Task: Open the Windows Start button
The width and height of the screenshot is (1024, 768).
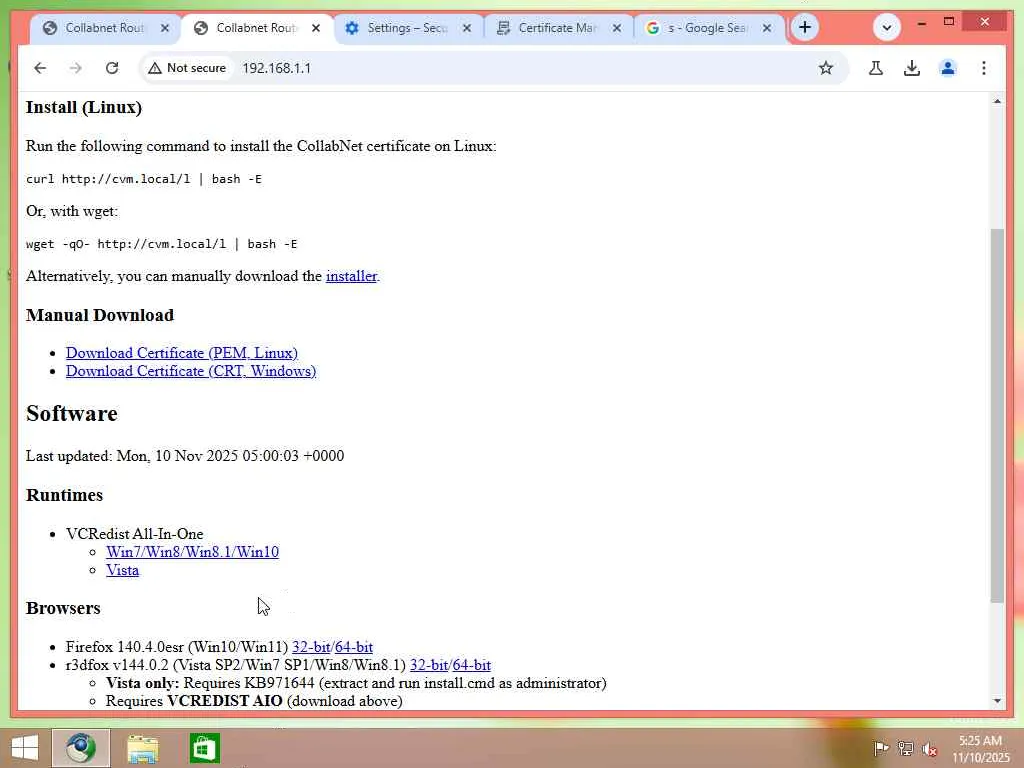Action: coord(25,748)
